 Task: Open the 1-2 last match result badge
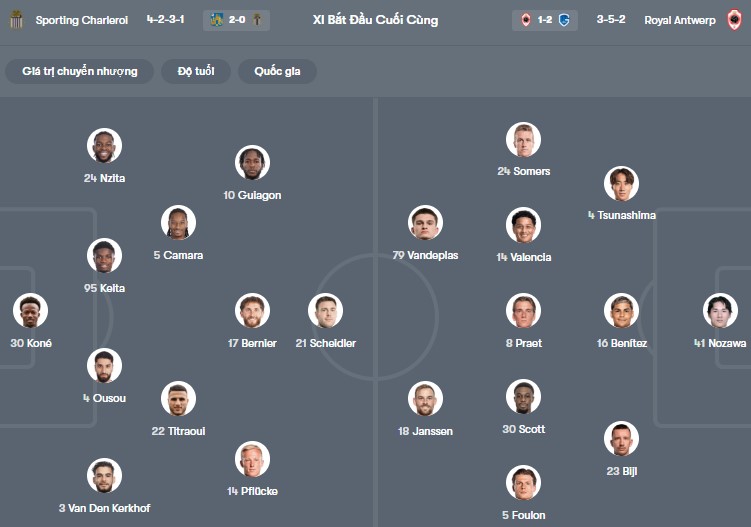click(544, 20)
